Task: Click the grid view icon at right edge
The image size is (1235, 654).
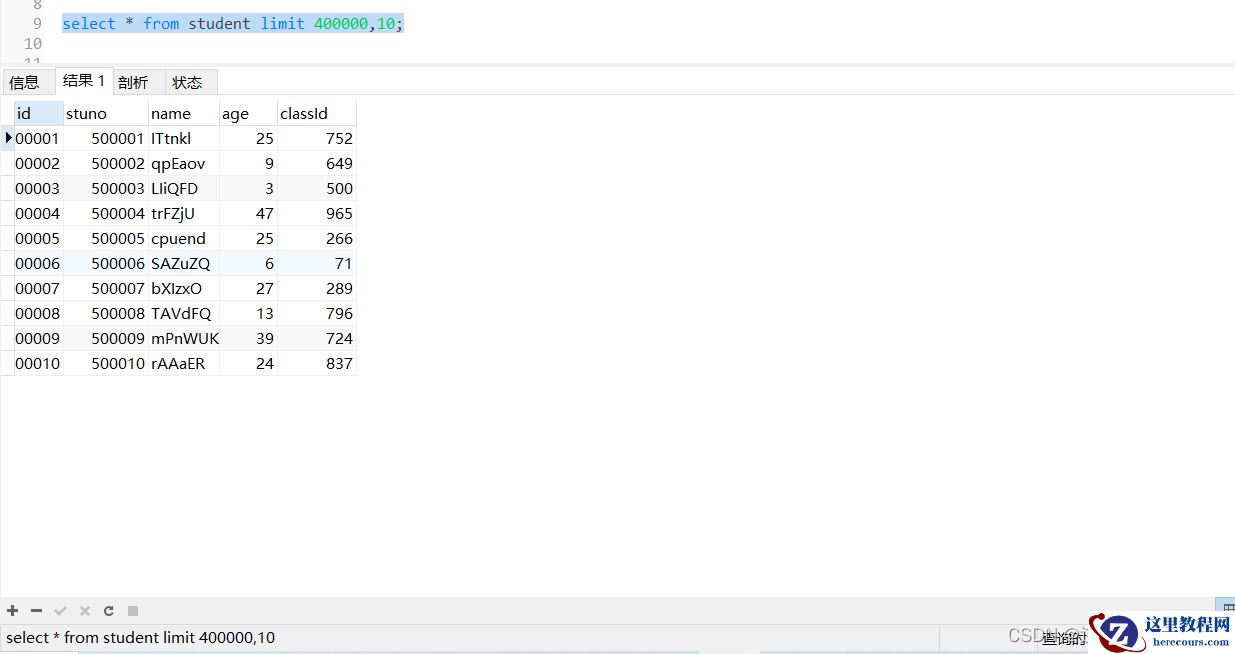Action: [x=1227, y=606]
